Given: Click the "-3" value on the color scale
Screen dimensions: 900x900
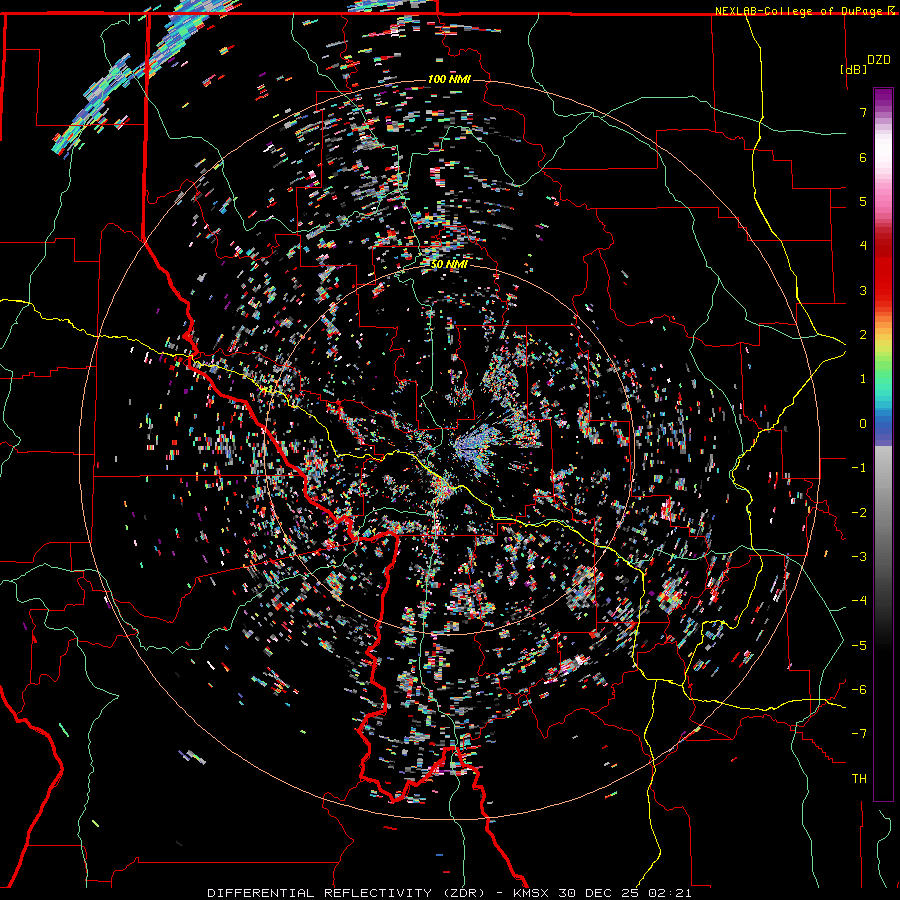Looking at the screenshot, I should [859, 556].
